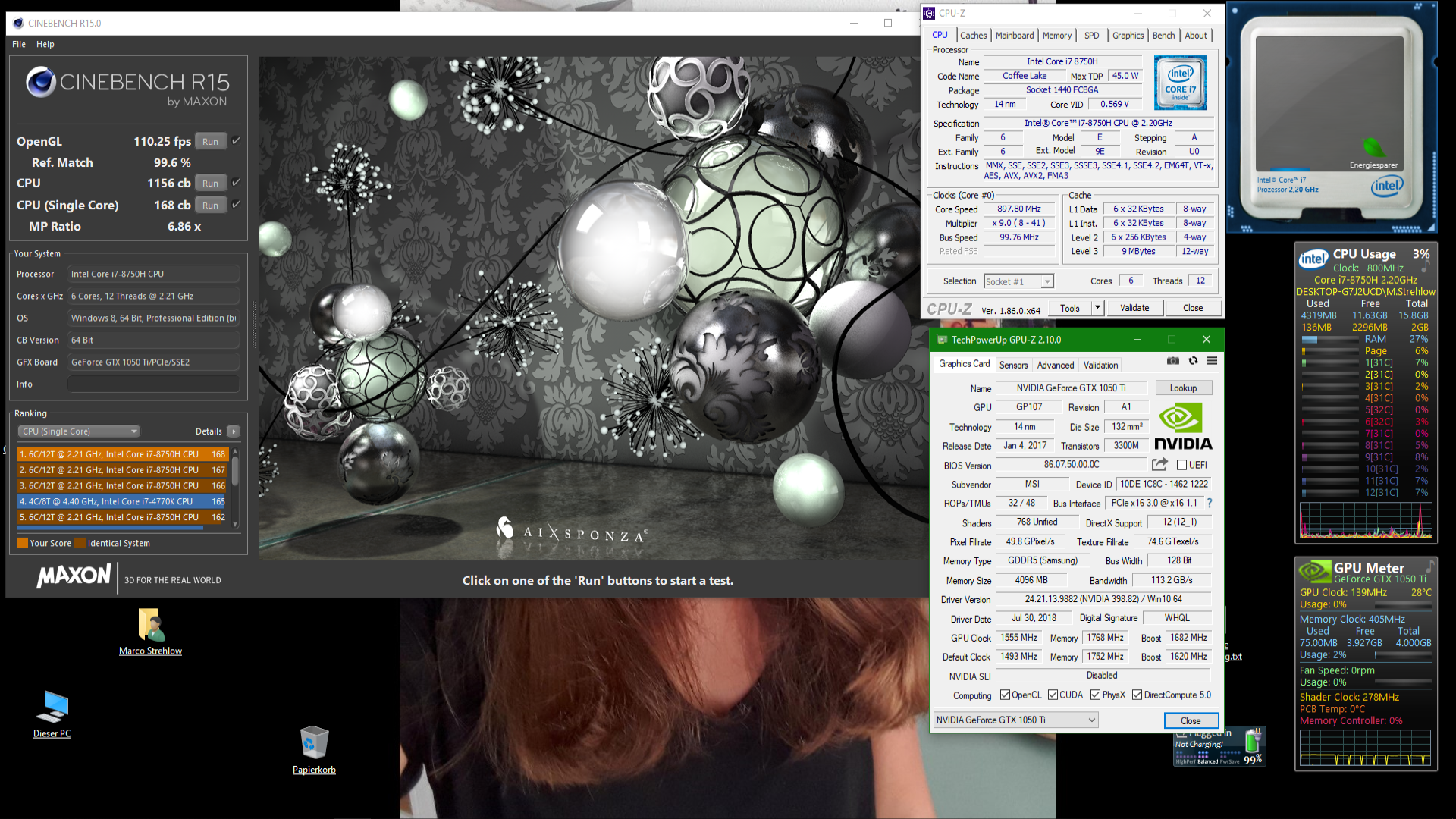1456x819 pixels.
Task: Click the bus interface question mark icon
Action: pyautogui.click(x=1210, y=503)
